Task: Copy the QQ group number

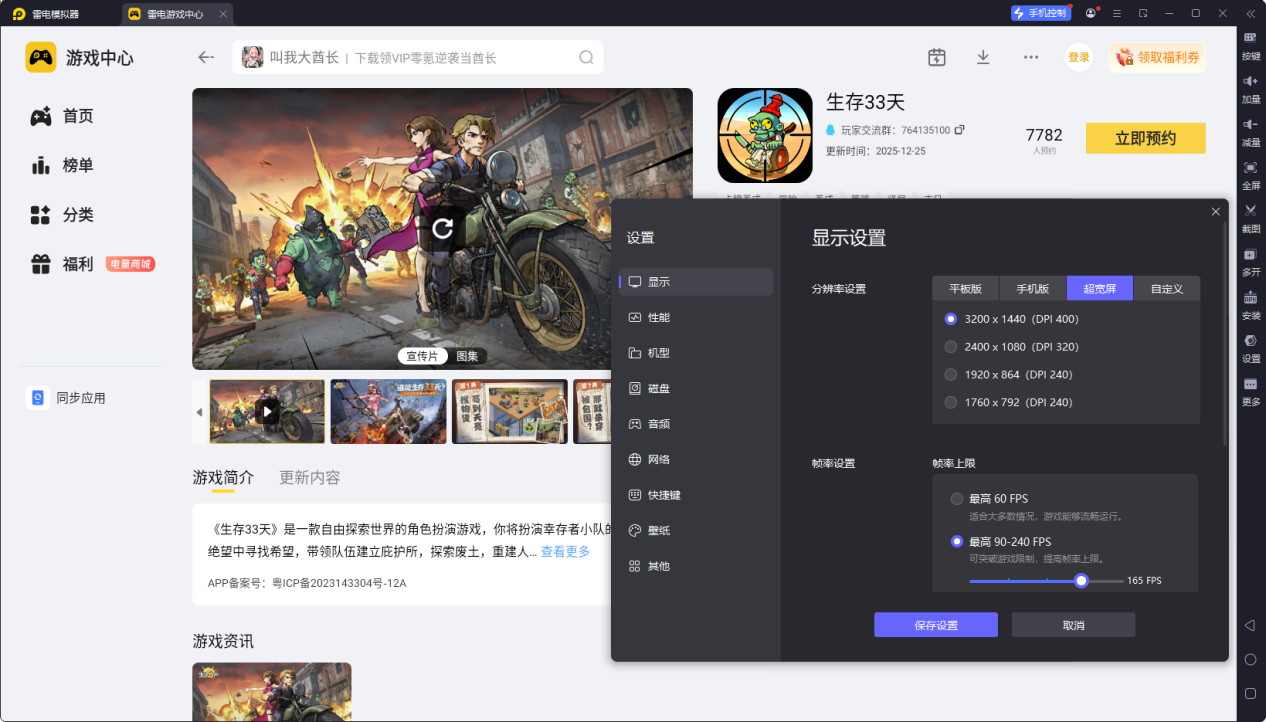Action: point(959,130)
